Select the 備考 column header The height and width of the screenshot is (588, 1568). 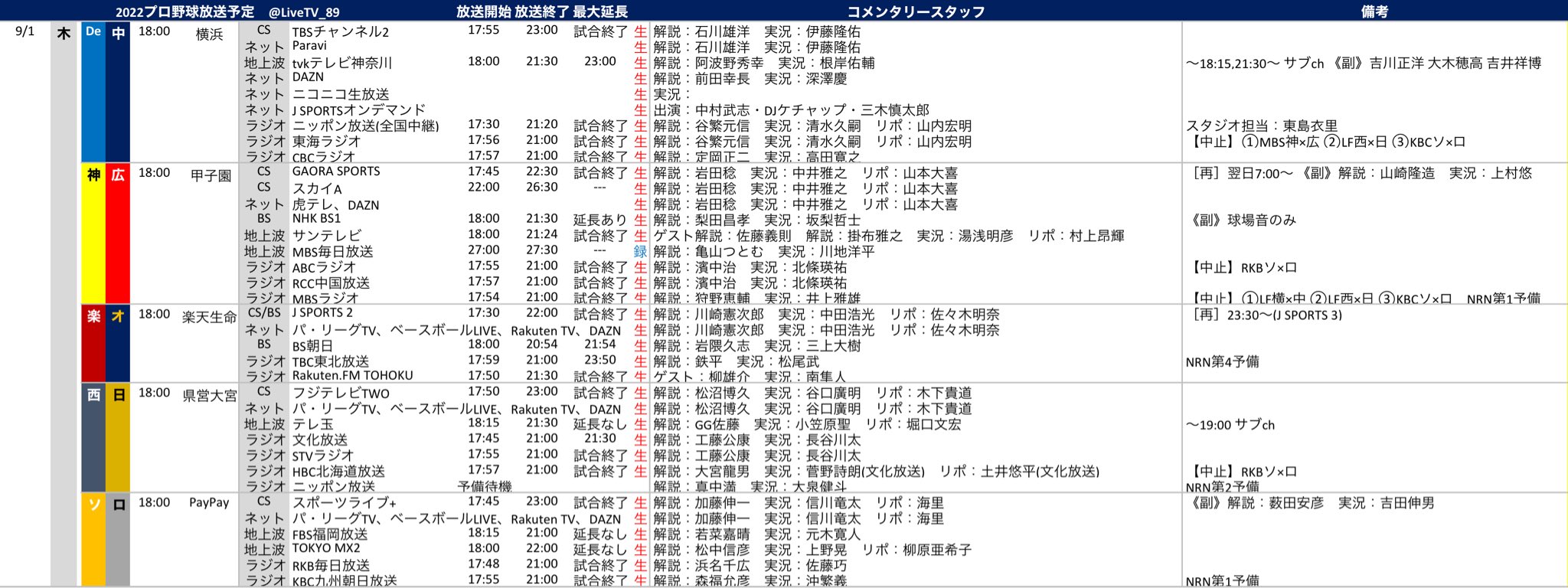(x=1374, y=11)
